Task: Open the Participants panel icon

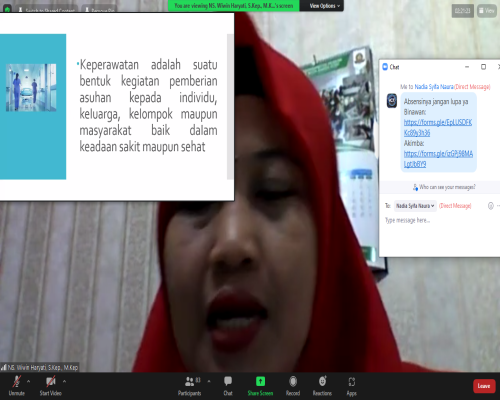Action: coord(190,381)
